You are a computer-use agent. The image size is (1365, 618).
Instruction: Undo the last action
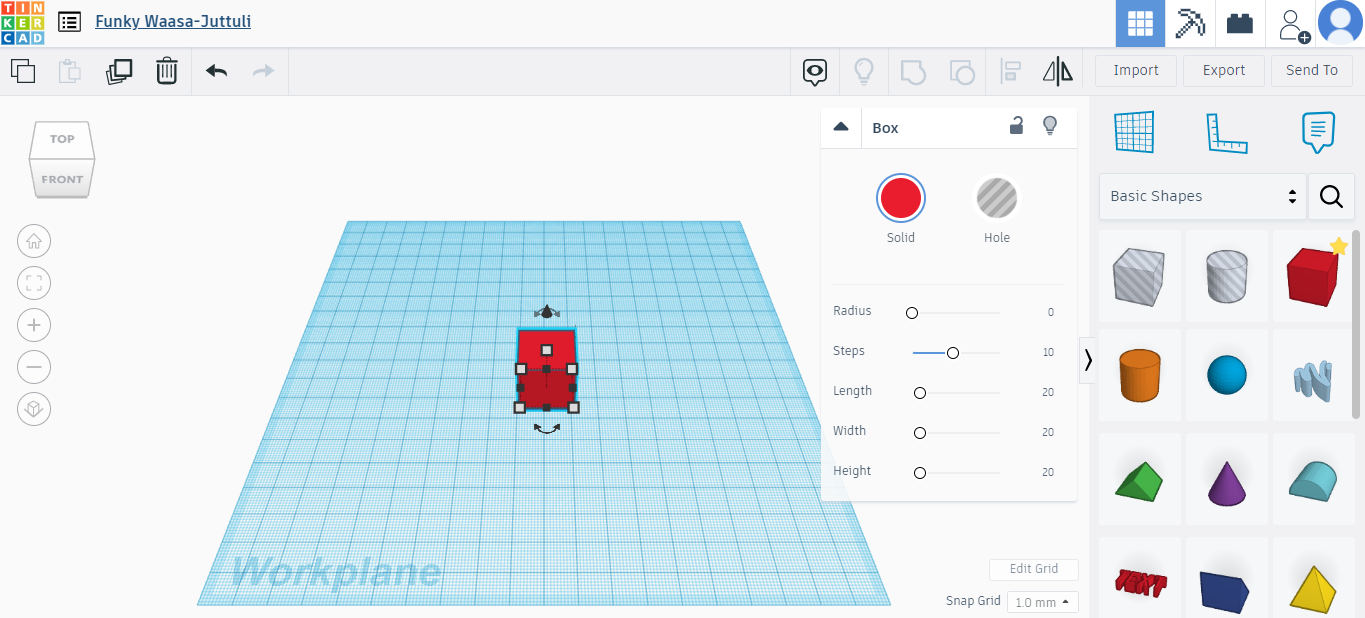click(x=217, y=71)
